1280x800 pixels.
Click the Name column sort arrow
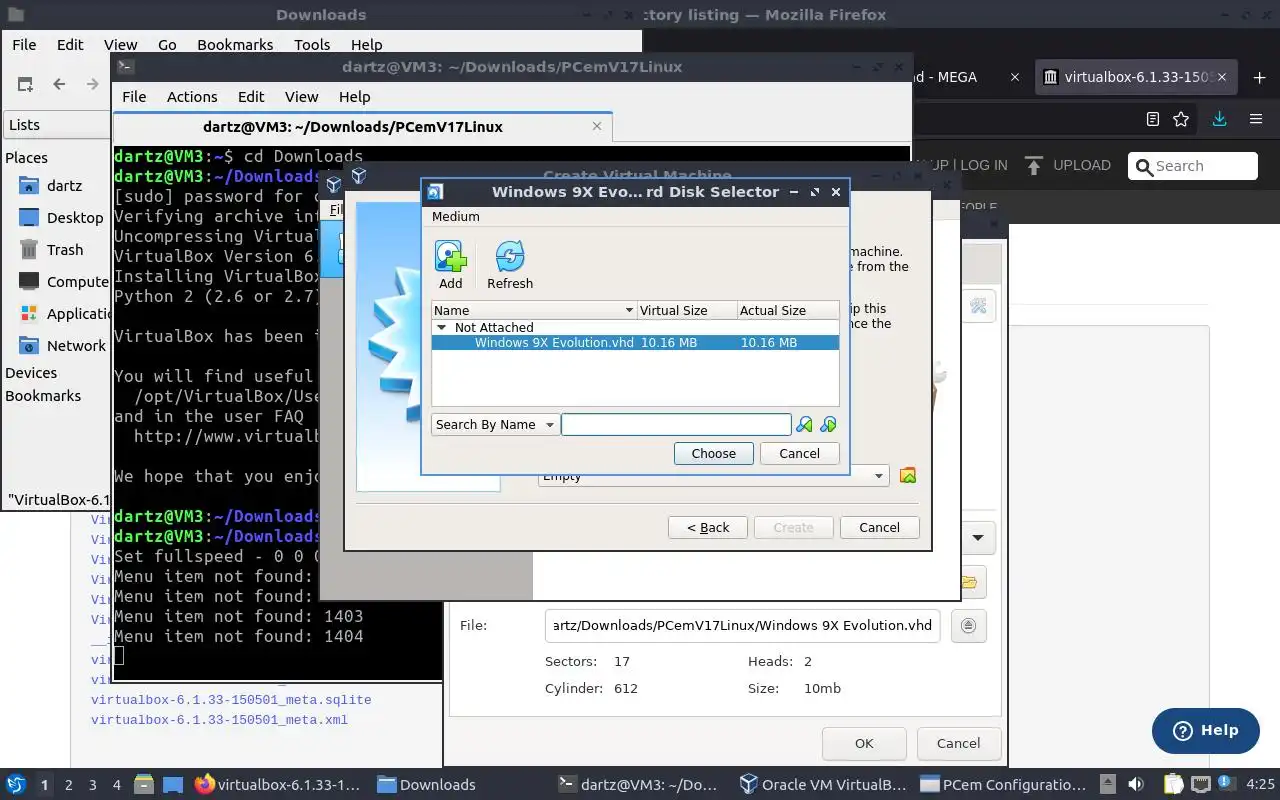[629, 311]
